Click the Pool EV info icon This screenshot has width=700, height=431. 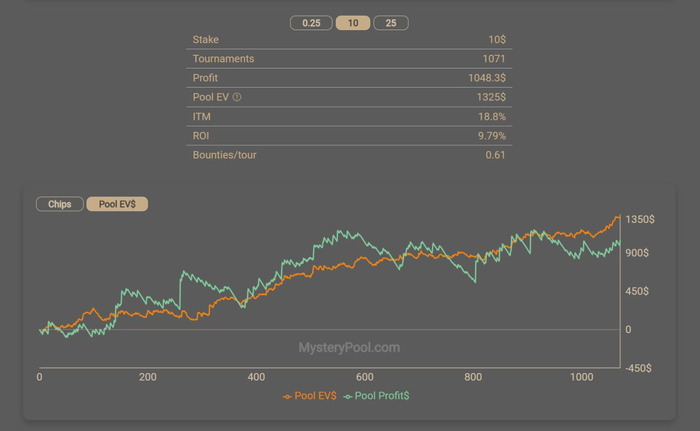point(237,97)
